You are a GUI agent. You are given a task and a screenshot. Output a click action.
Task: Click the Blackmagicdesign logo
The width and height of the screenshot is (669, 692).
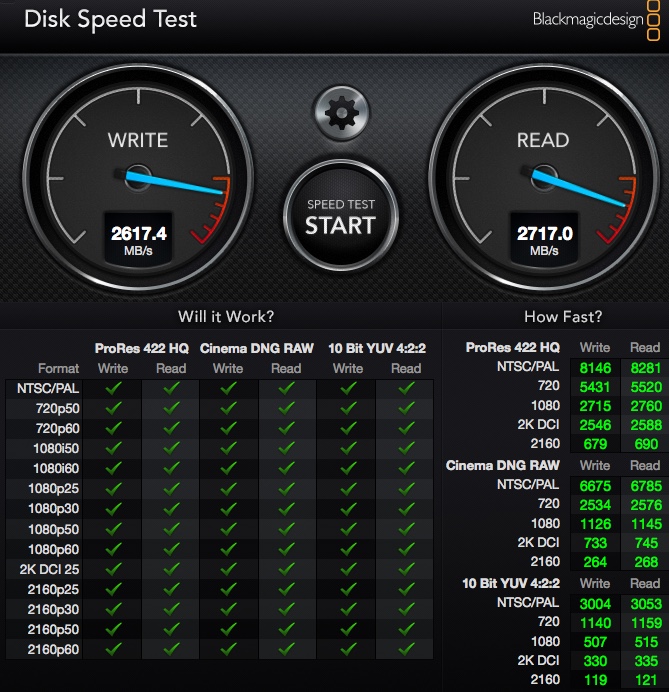(x=596, y=20)
